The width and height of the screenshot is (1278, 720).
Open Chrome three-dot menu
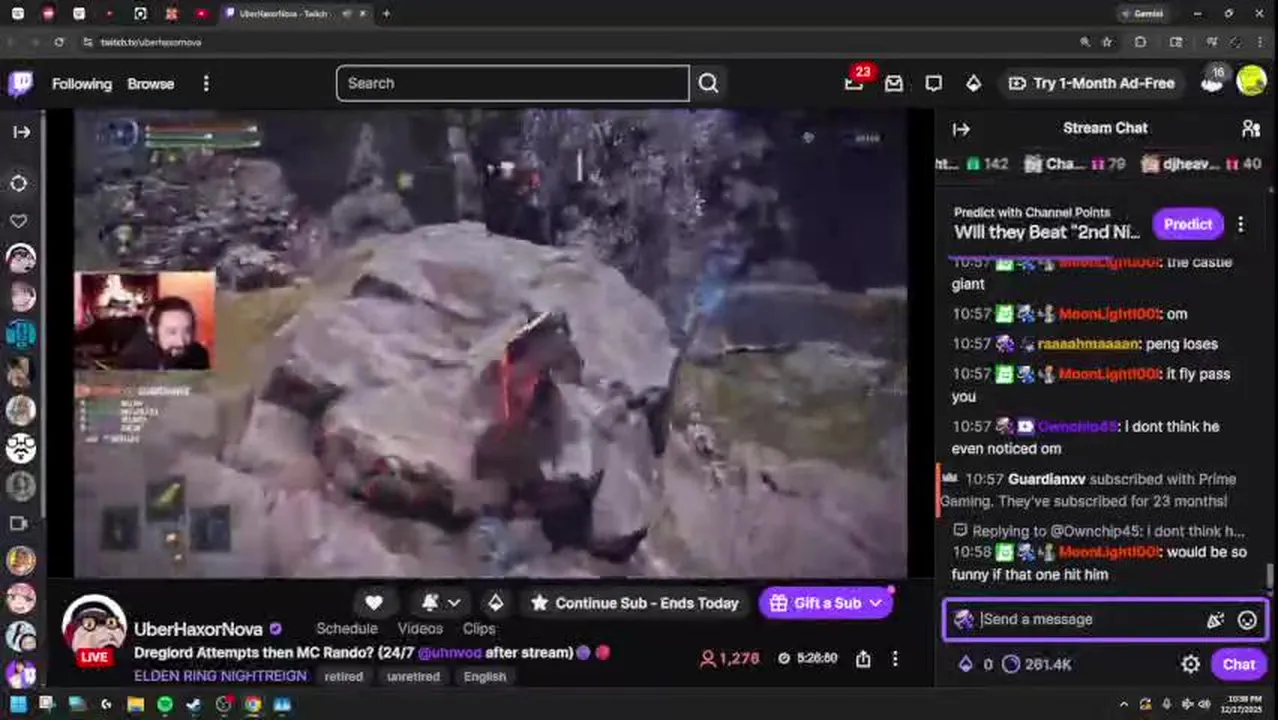click(1259, 42)
